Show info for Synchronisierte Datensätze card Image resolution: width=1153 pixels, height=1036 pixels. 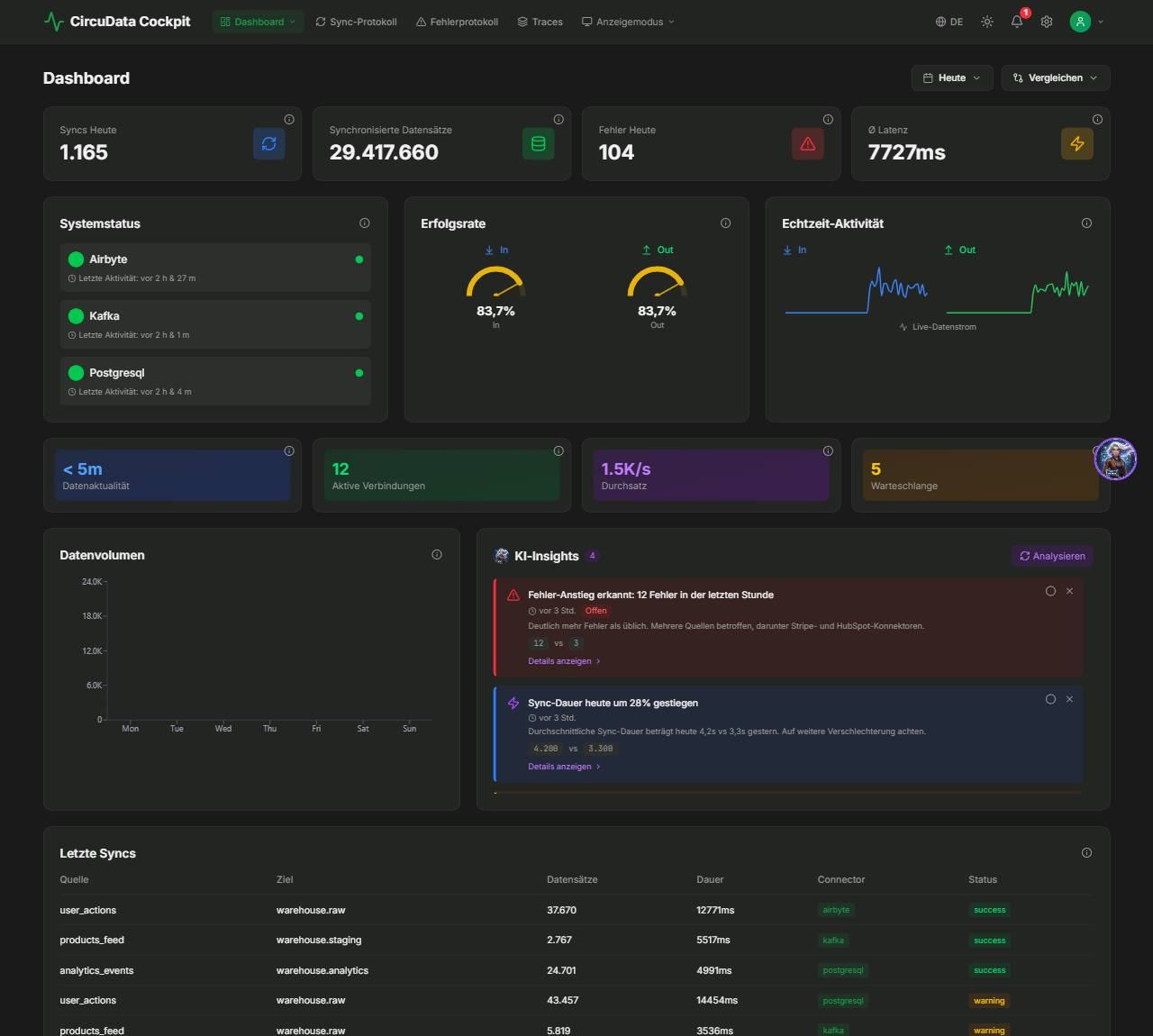(x=558, y=119)
